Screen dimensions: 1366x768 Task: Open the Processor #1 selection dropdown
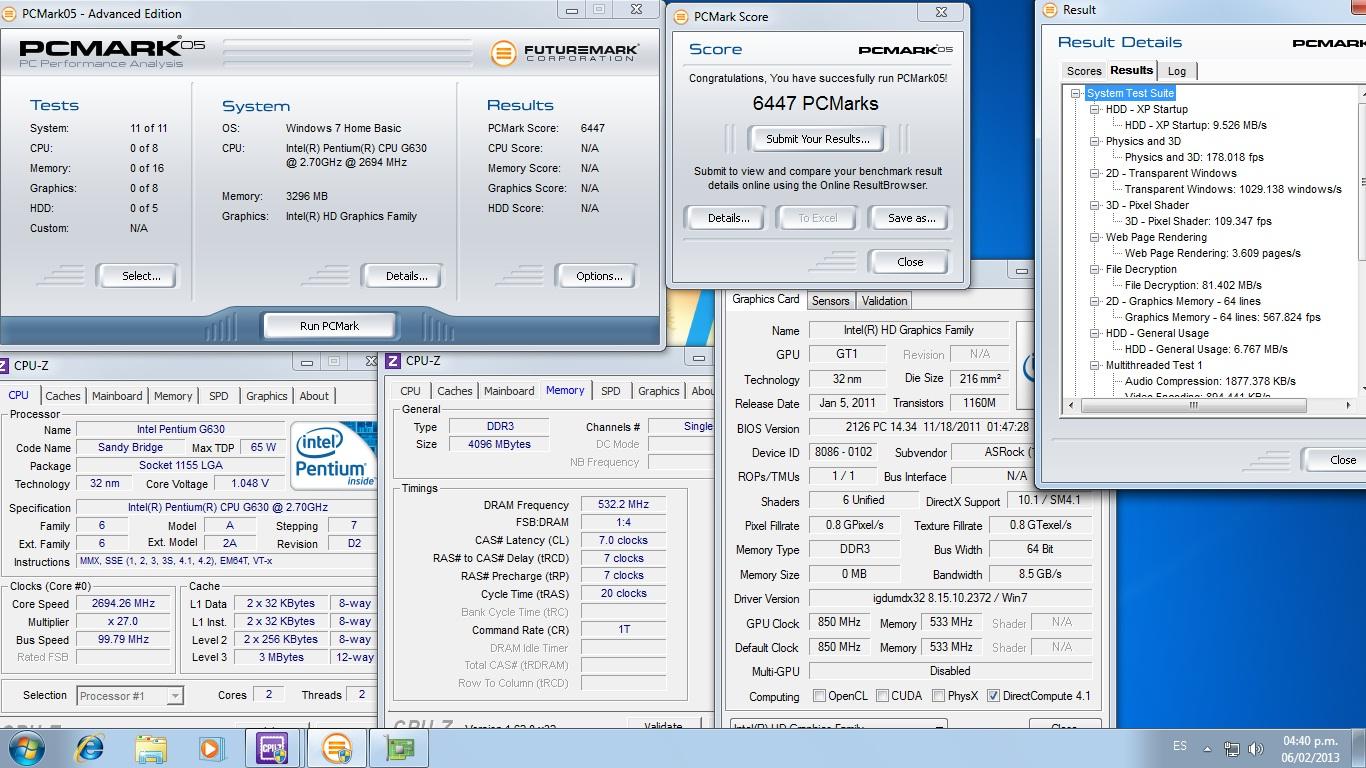pyautogui.click(x=130, y=695)
